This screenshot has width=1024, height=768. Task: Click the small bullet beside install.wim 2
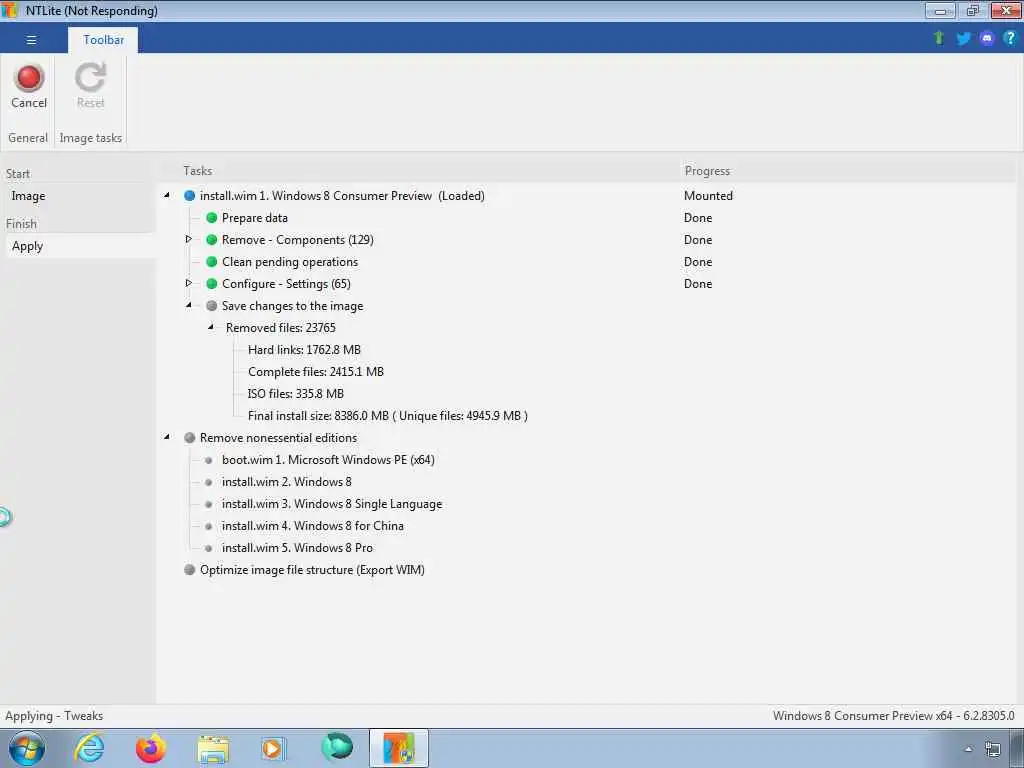click(208, 482)
